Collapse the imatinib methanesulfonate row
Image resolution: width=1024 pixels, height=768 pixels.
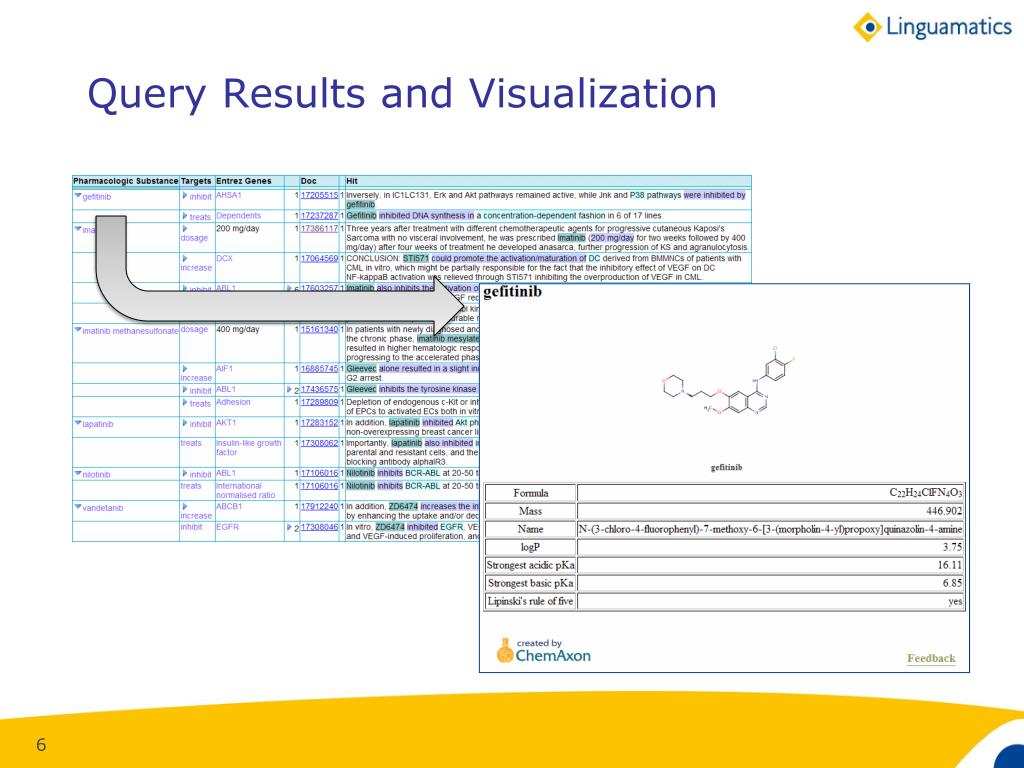78,330
